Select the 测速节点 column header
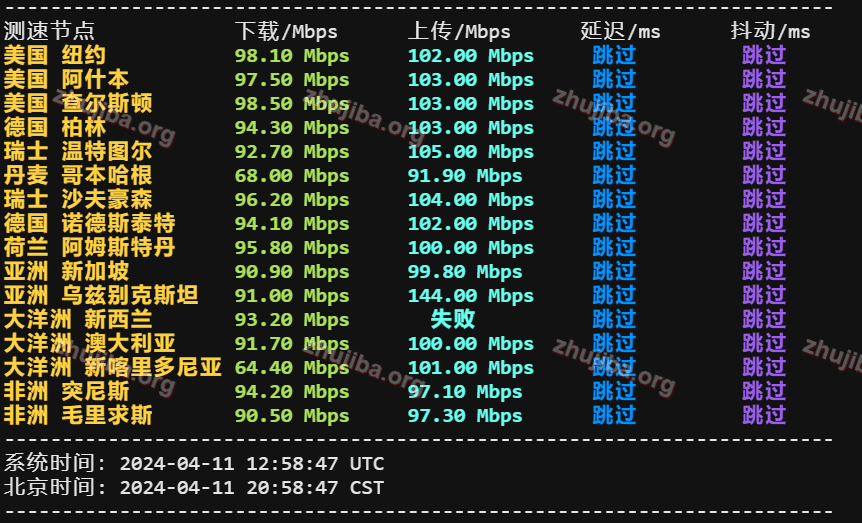Image resolution: width=862 pixels, height=523 pixels. (49, 31)
